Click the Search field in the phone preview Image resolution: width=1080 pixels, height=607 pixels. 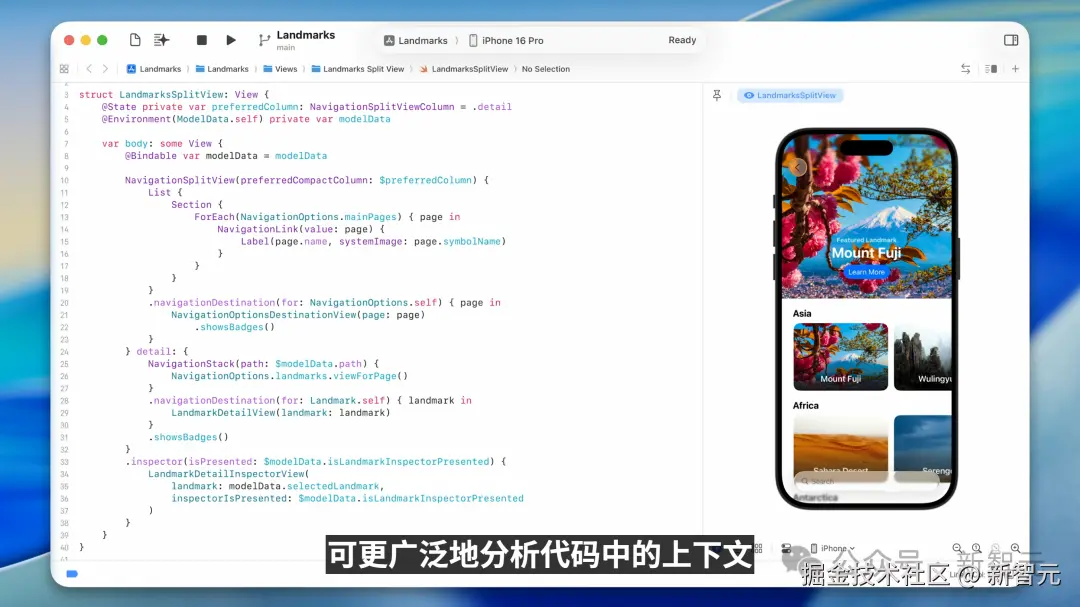866,481
